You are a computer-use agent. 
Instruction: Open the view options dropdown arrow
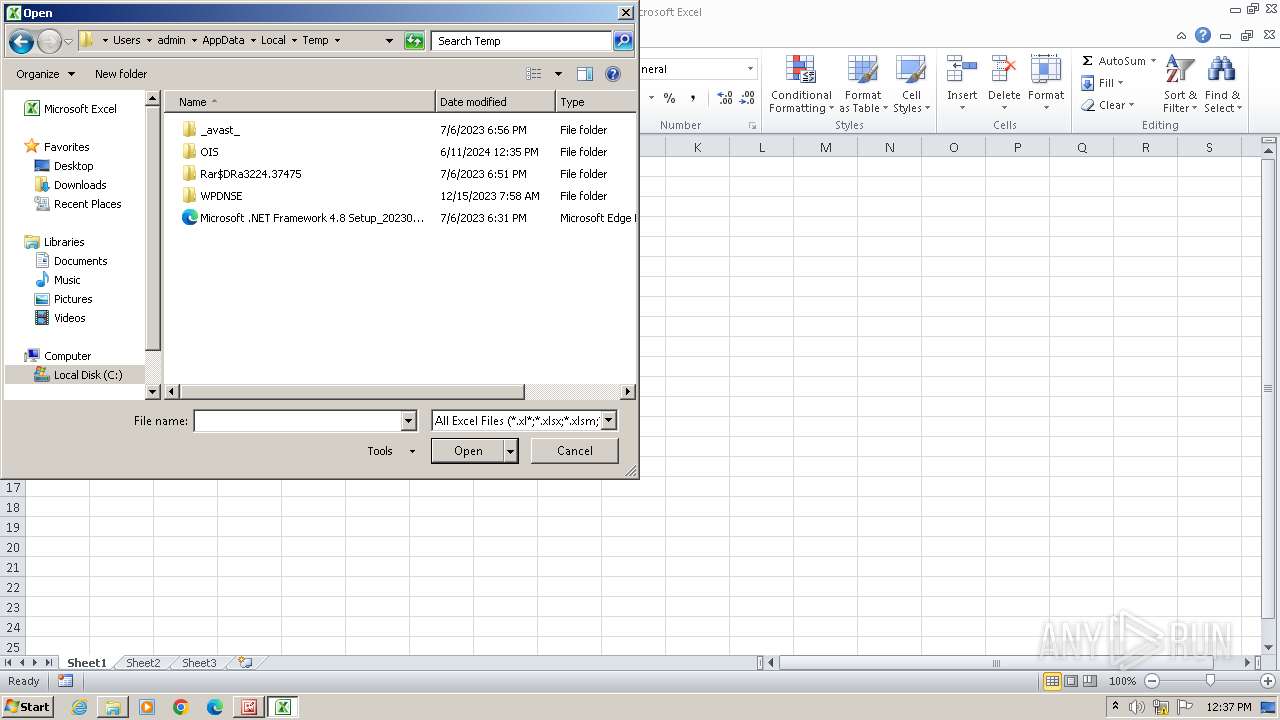[558, 74]
